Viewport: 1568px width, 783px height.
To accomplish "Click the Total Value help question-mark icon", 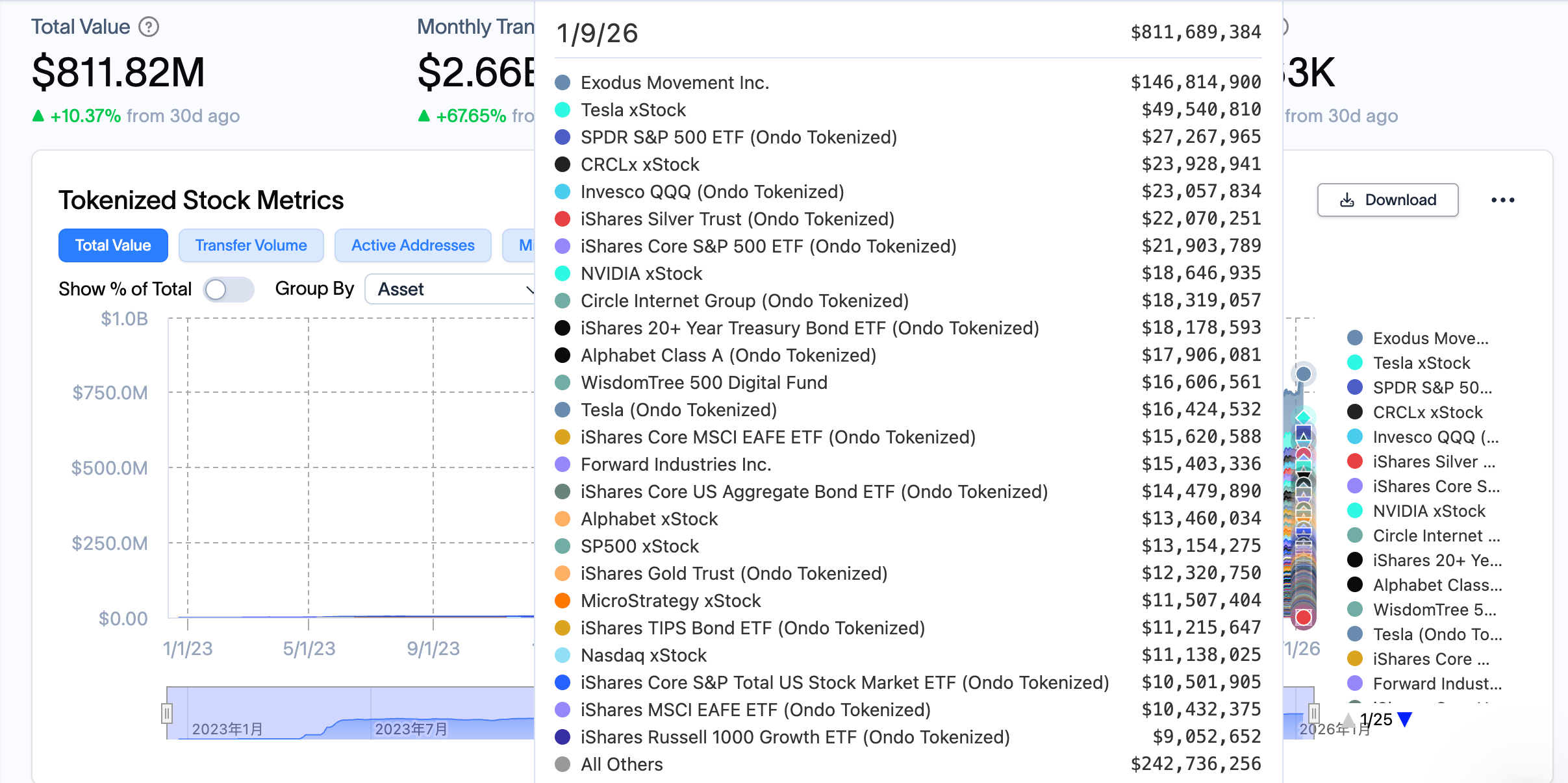I will (x=149, y=27).
